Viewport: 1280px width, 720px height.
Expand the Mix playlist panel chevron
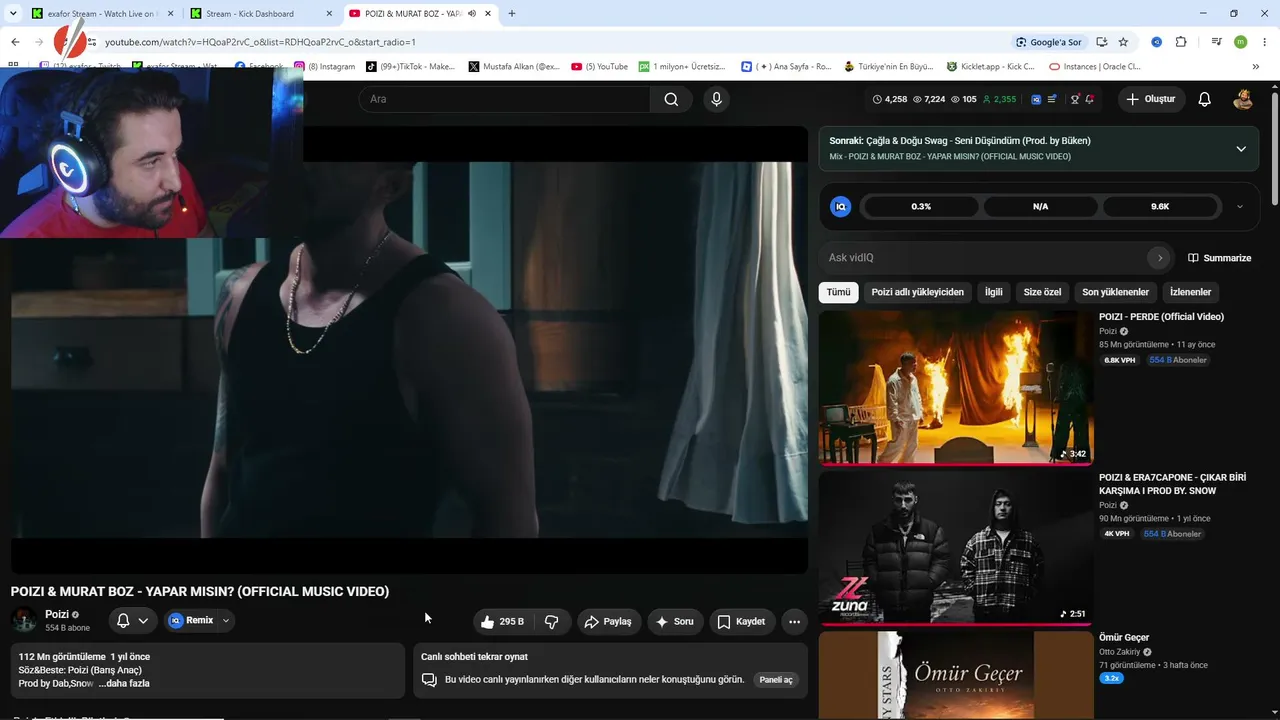pos(1241,149)
